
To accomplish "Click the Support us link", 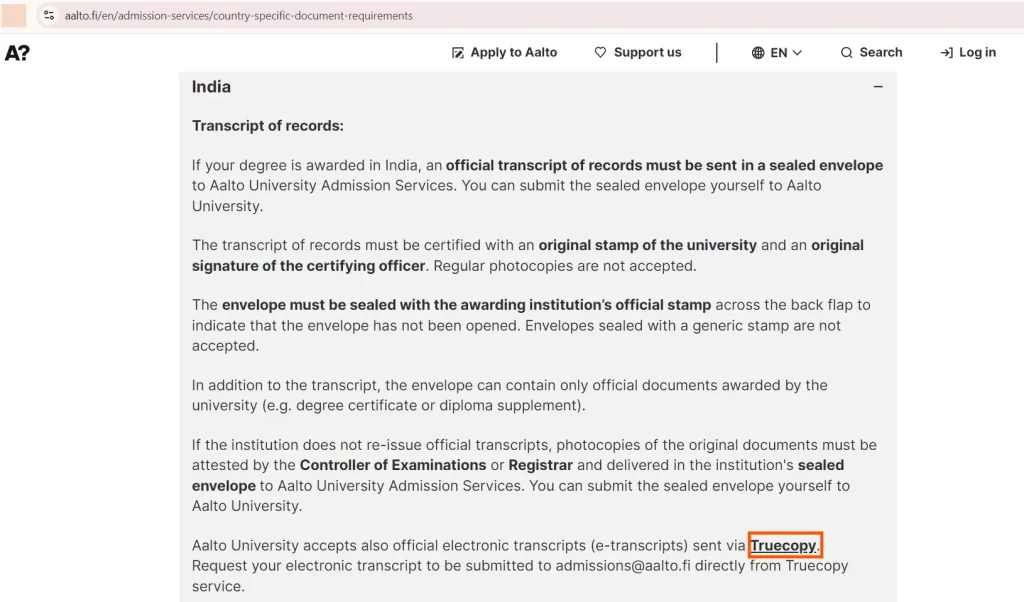I will (637, 52).
